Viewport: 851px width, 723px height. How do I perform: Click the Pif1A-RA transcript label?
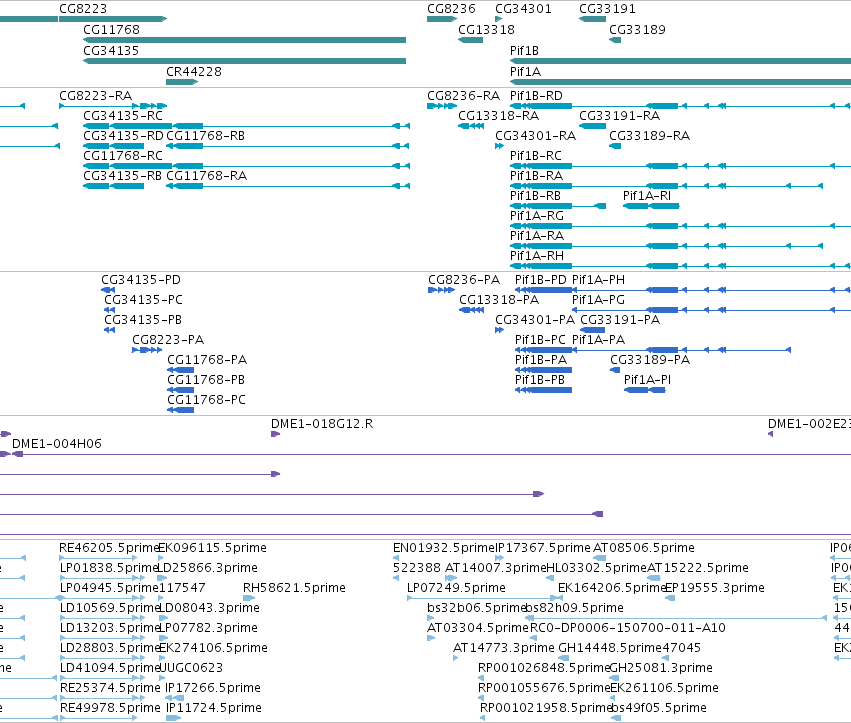[x=537, y=236]
